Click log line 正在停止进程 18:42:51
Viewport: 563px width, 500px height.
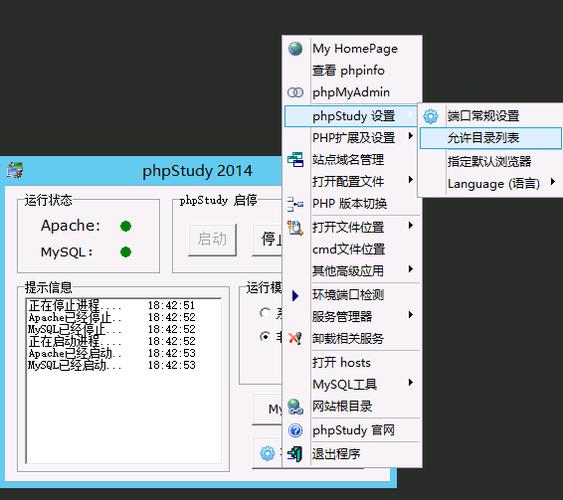click(x=112, y=305)
